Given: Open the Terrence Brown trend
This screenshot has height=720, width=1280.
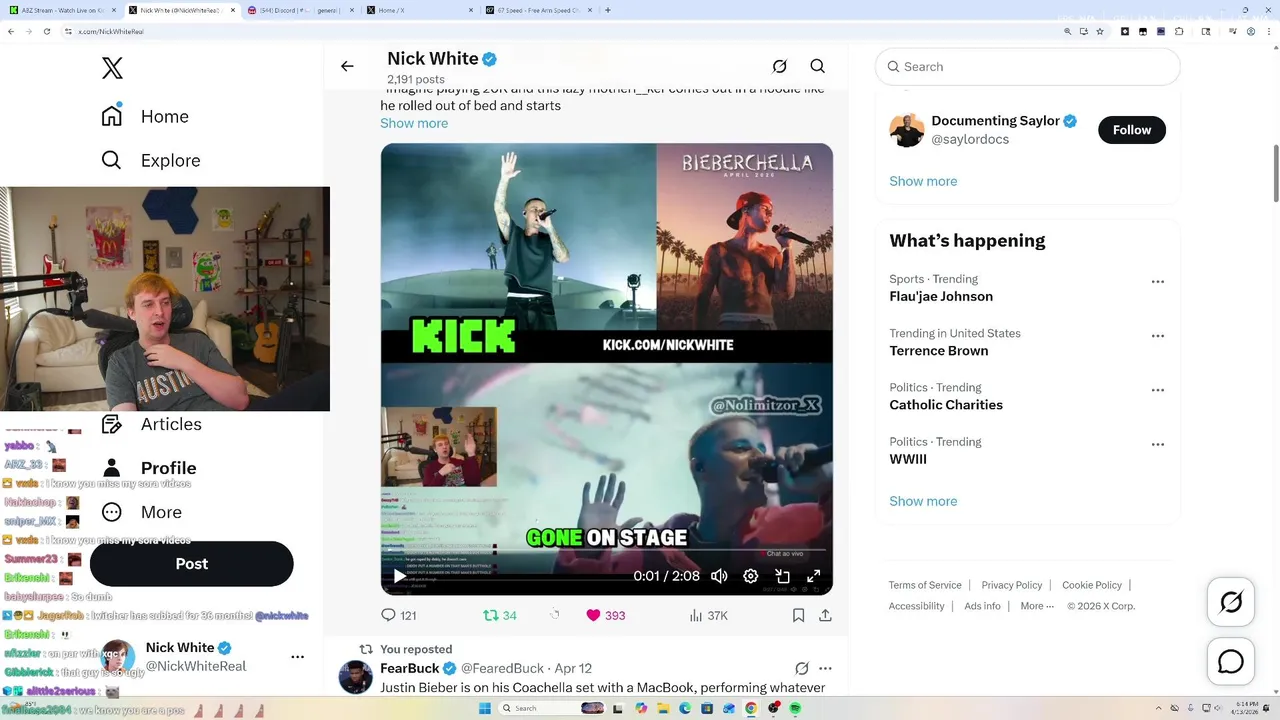Looking at the screenshot, I should pos(939,350).
